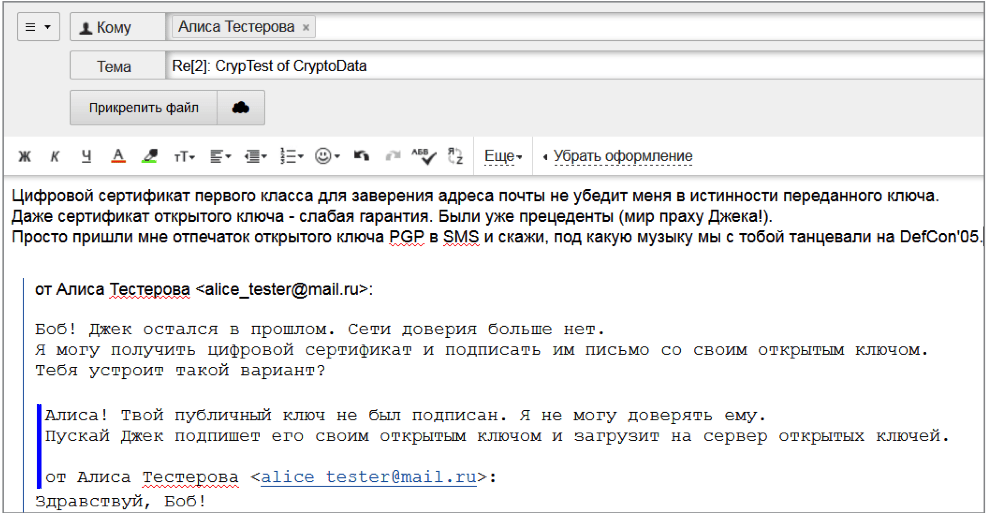Screen dimensions: 987x513
Task: Open alice_tester@mail.ru link in quoted text
Action: (368, 476)
